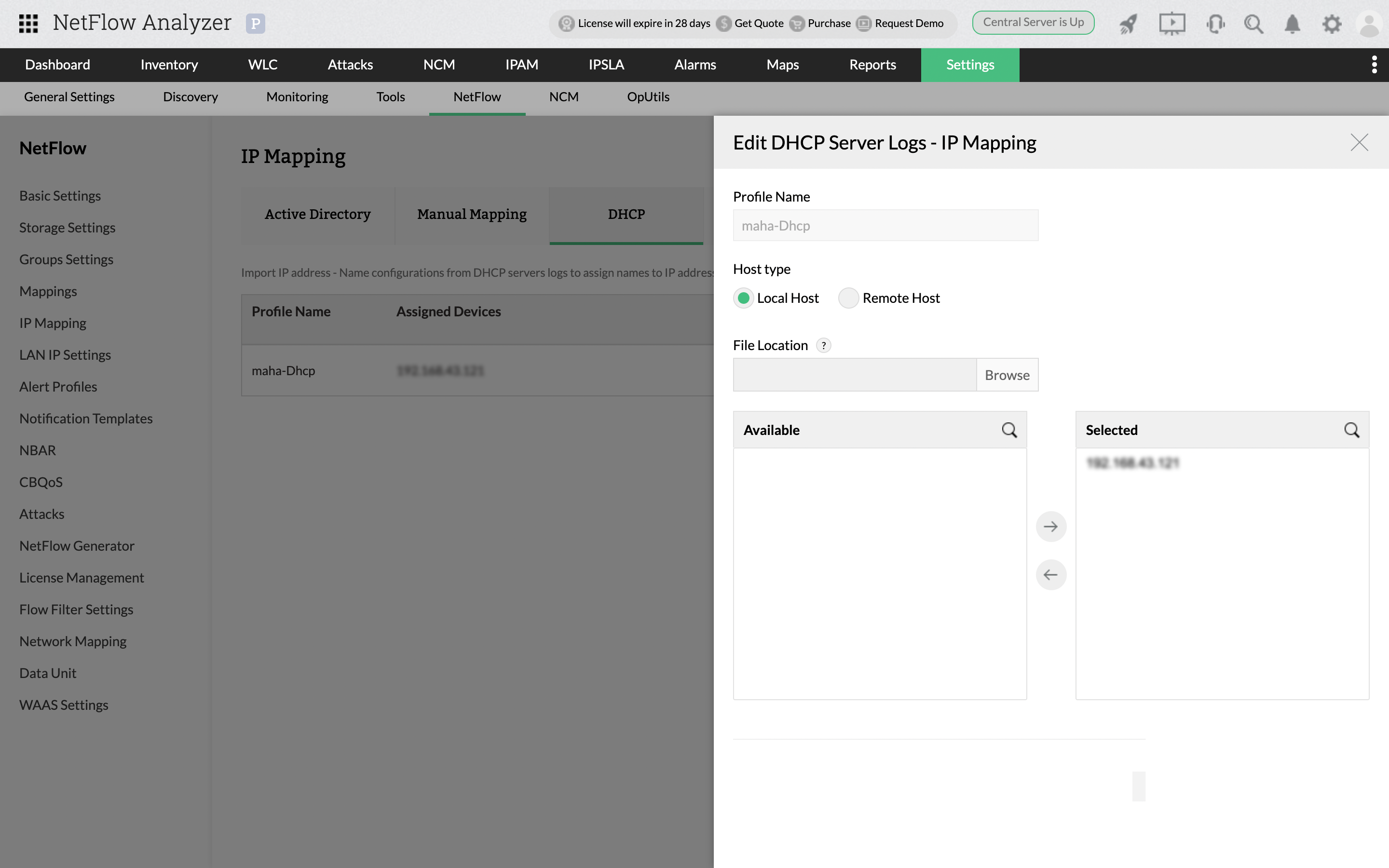Click the Browse button for file location
The height and width of the screenshot is (868, 1389).
[x=1007, y=374]
